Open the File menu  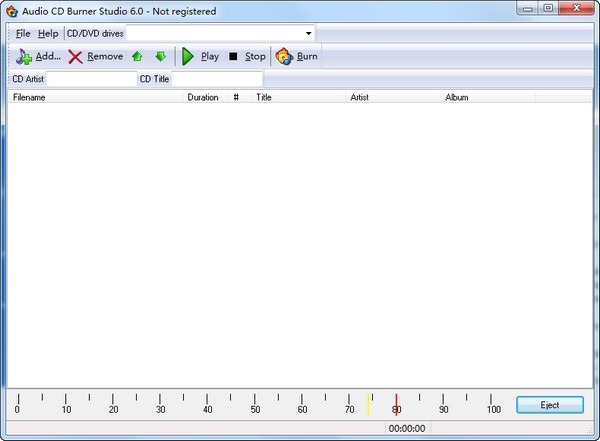tap(23, 34)
